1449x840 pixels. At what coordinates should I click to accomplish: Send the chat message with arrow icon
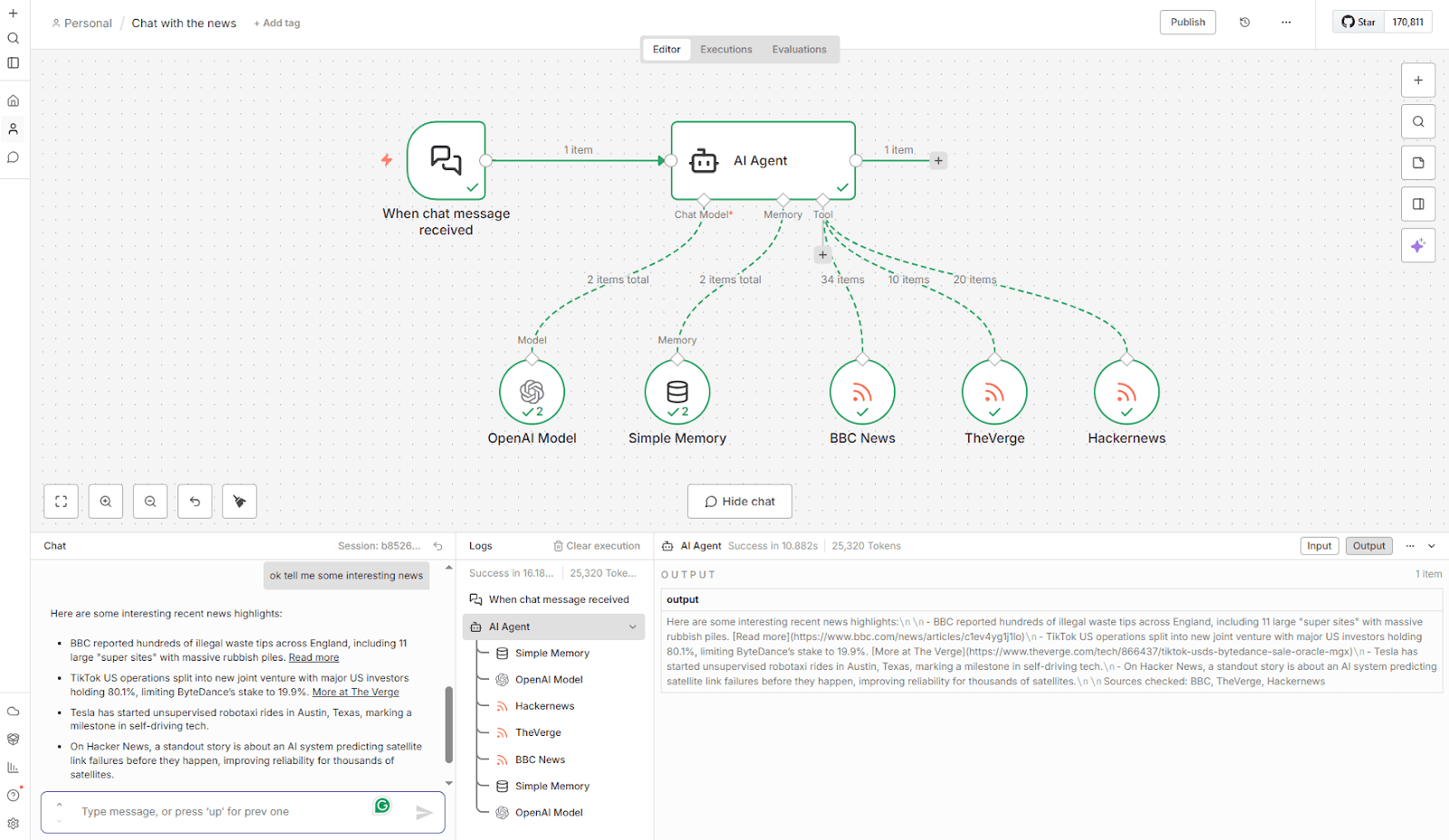point(424,813)
